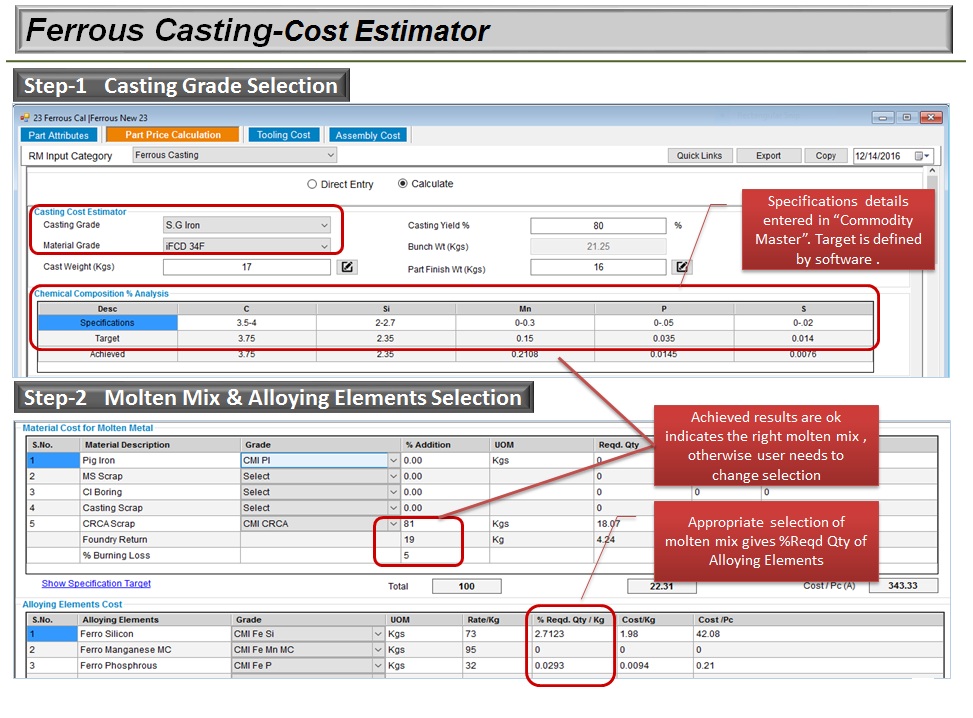Open the Ferro Phosphrous grade dropdown
The image size is (973, 718).
click(x=378, y=665)
